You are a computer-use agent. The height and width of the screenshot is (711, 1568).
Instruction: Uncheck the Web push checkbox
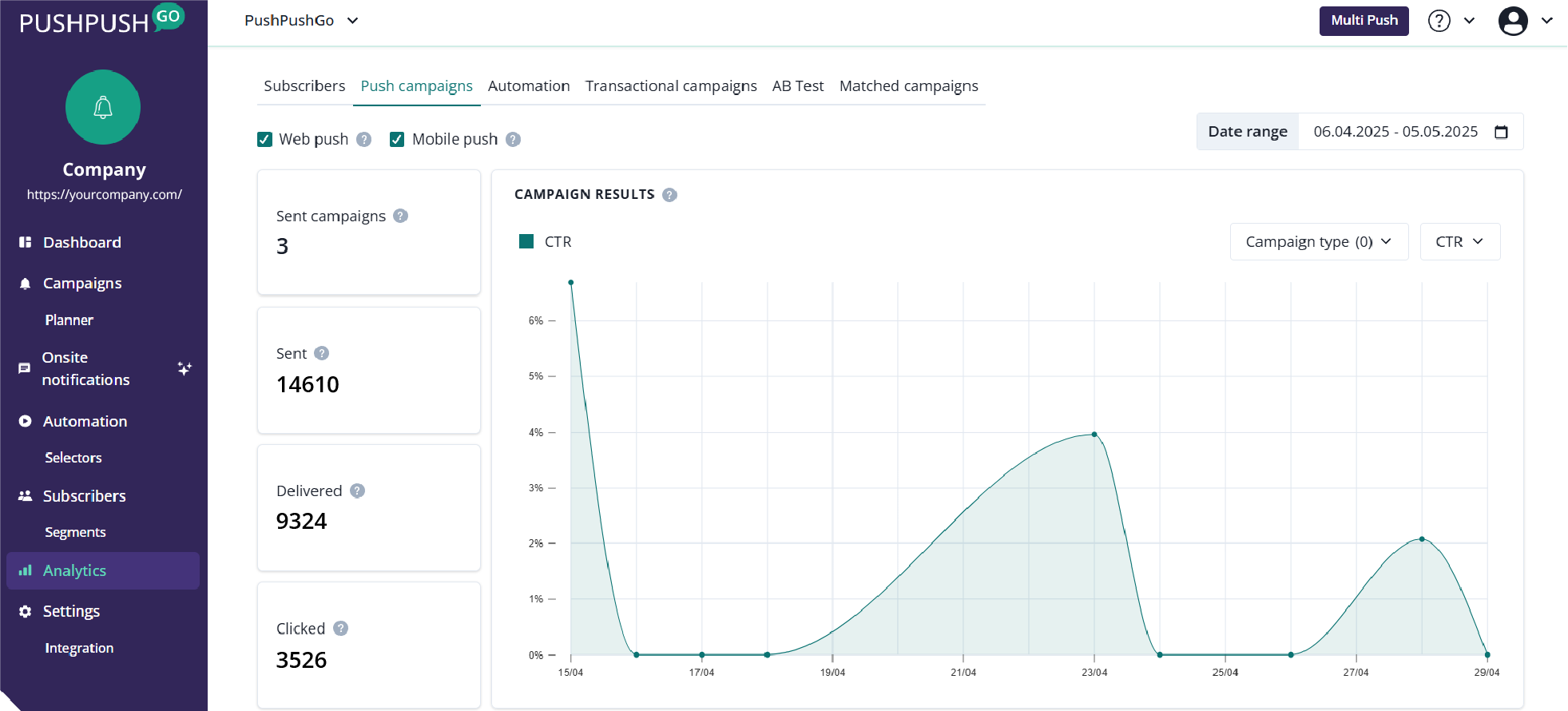pos(265,140)
